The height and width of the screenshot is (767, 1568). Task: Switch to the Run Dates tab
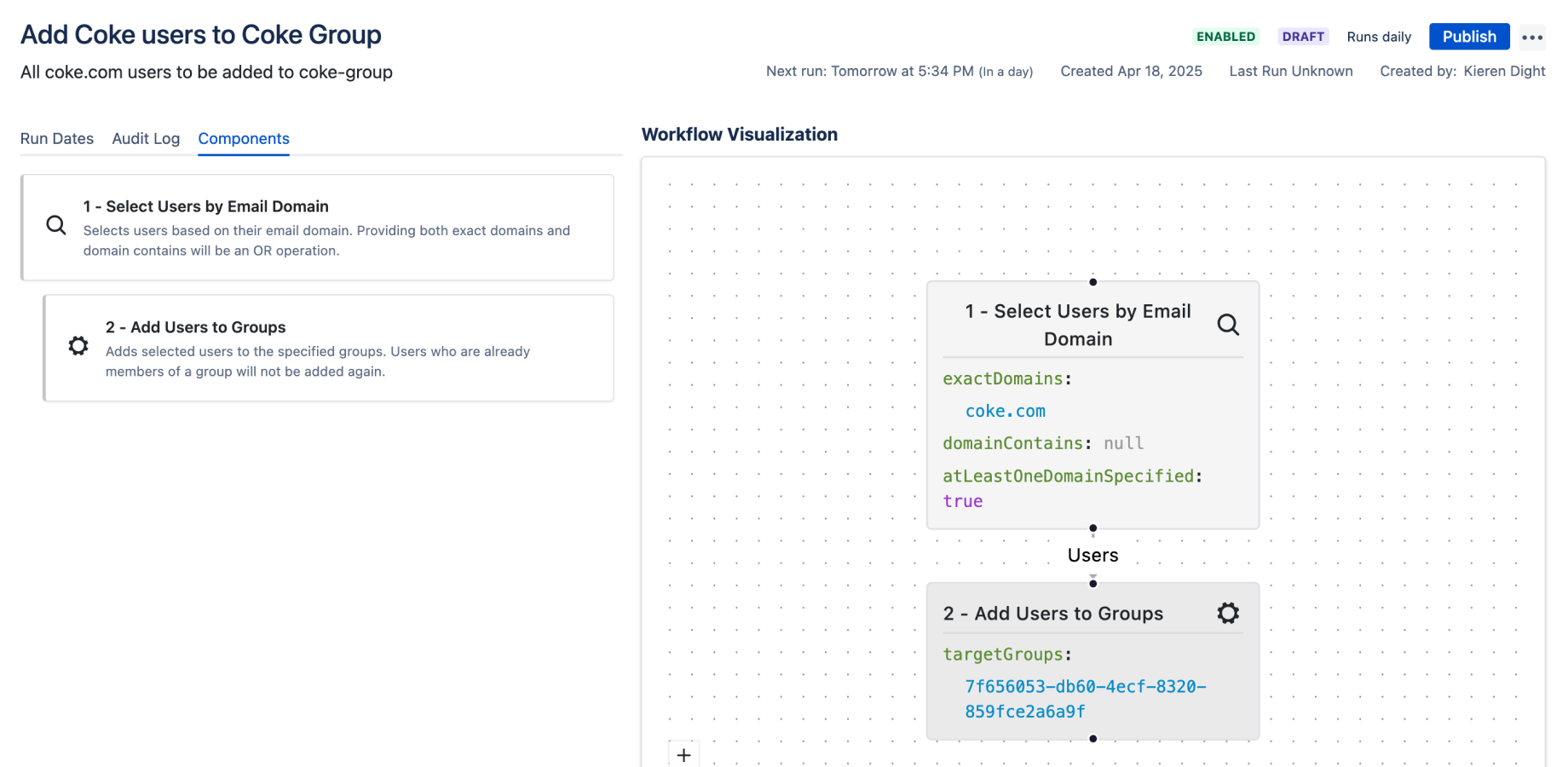pos(57,138)
